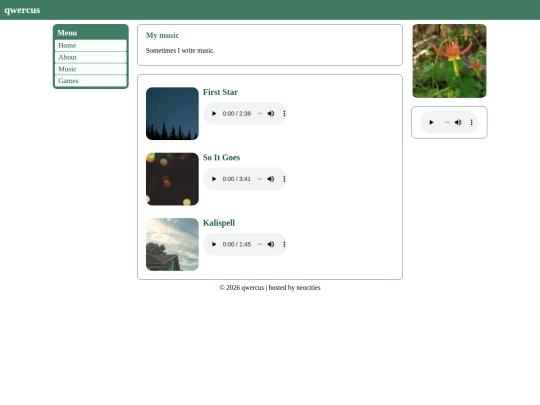Mute the So It Goes audio player
This screenshot has width=540, height=405.
271,179
